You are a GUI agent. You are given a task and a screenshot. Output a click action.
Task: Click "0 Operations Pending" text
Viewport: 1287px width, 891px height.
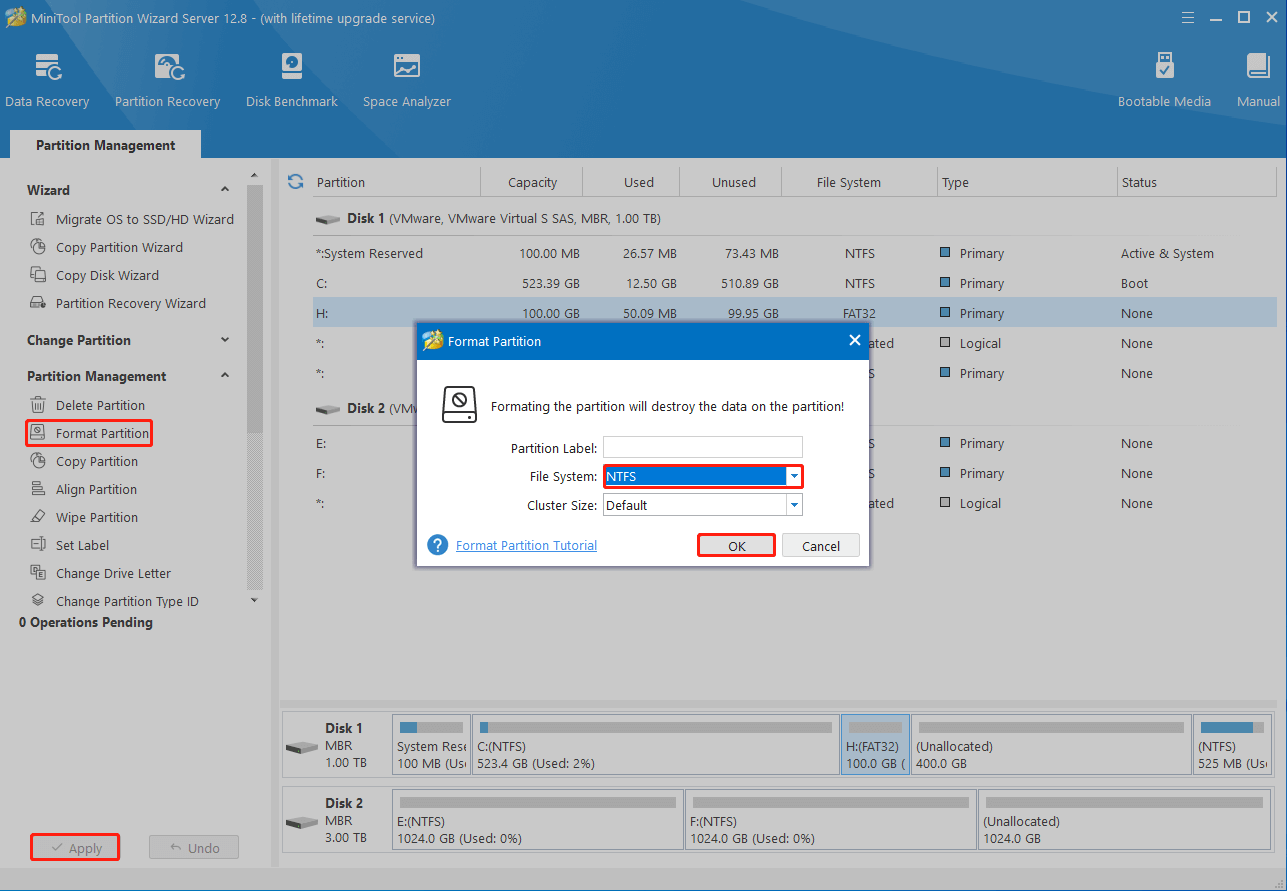point(86,622)
